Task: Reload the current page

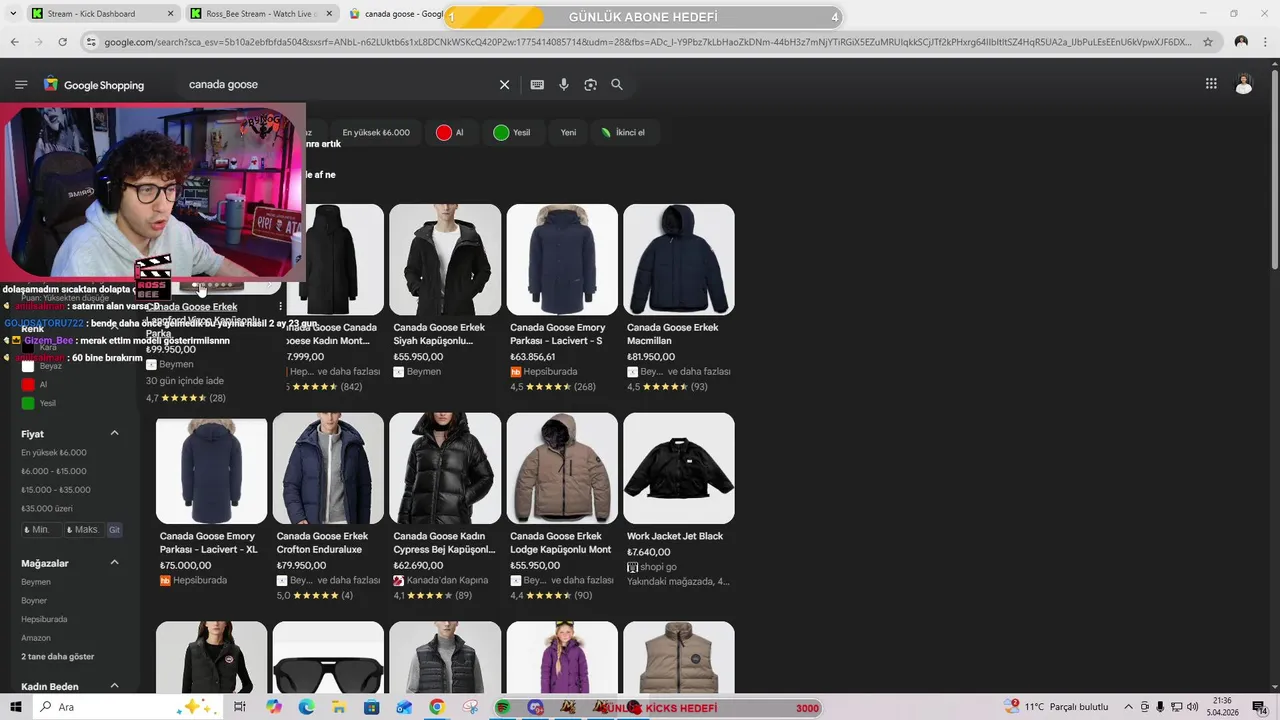Action: click(62, 42)
